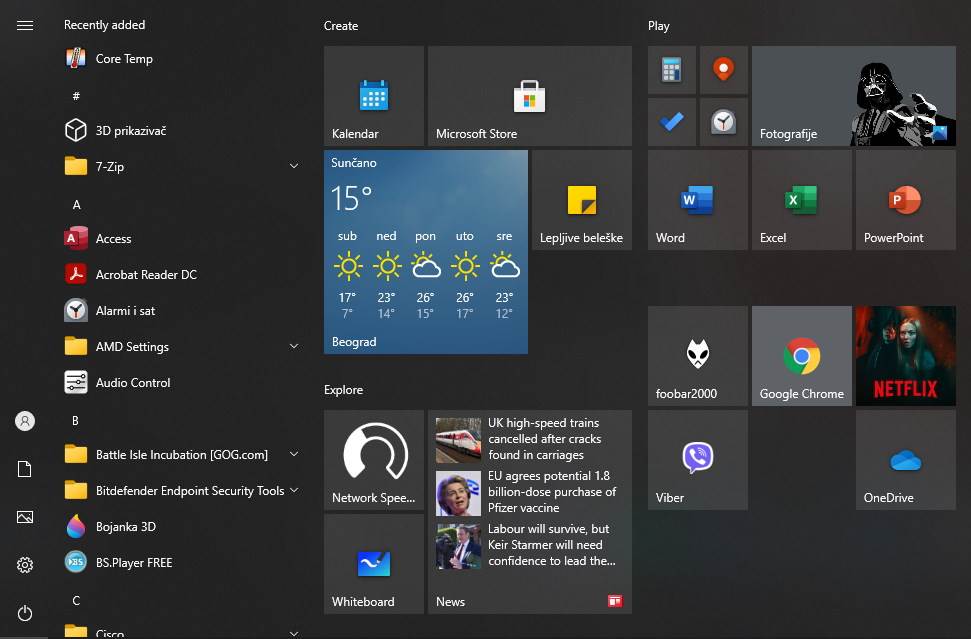Open Microsoft To Do tile

[671, 122]
